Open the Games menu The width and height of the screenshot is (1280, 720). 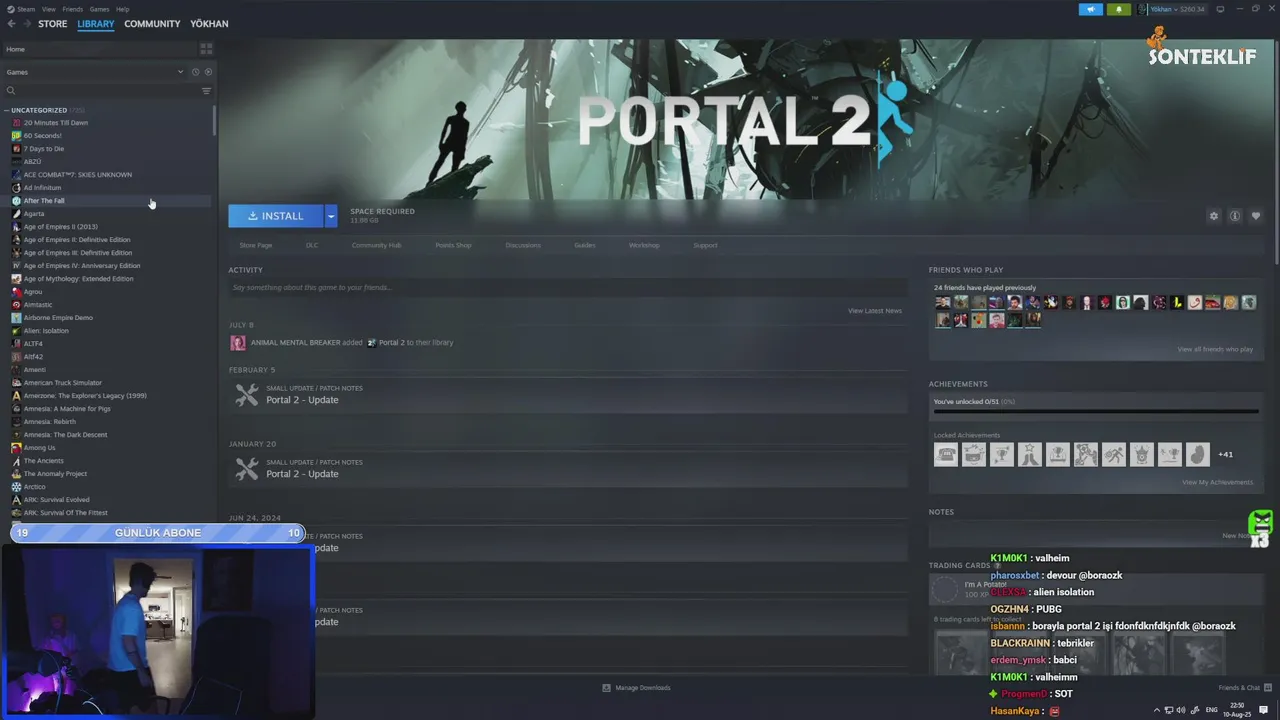pyautogui.click(x=99, y=9)
